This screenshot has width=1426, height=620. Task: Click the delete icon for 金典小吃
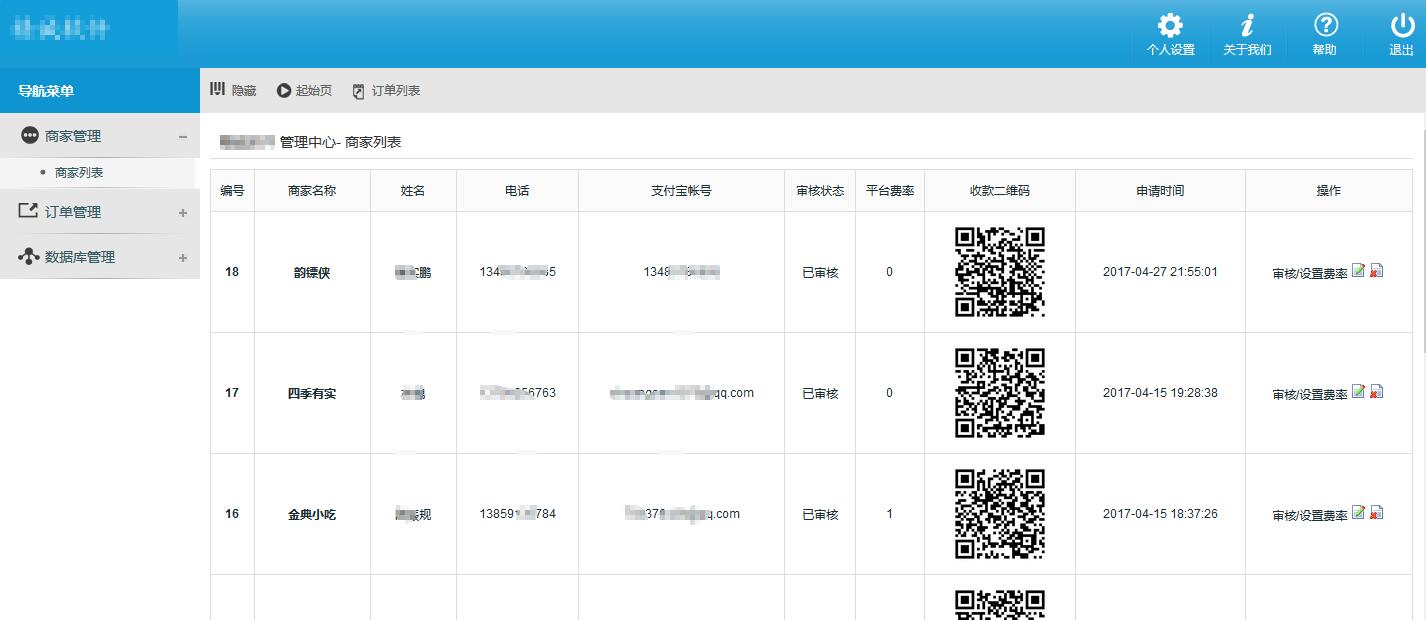1376,512
